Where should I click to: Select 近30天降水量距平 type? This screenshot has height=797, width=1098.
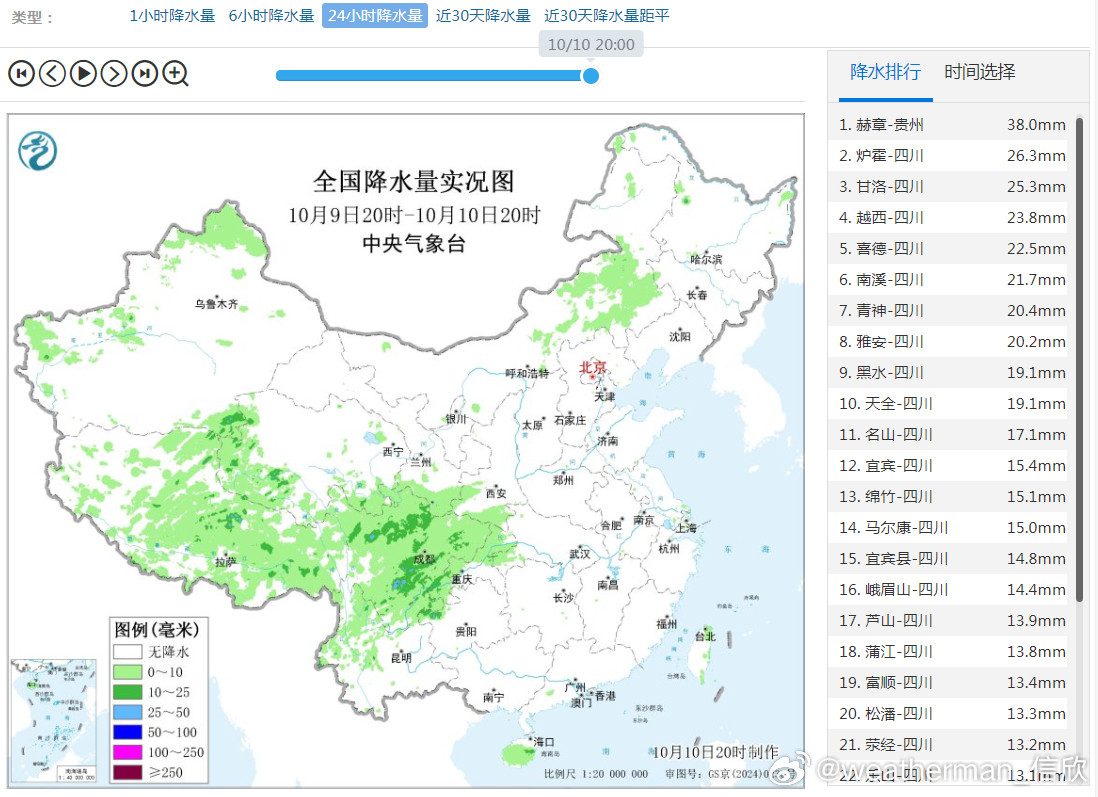[607, 15]
